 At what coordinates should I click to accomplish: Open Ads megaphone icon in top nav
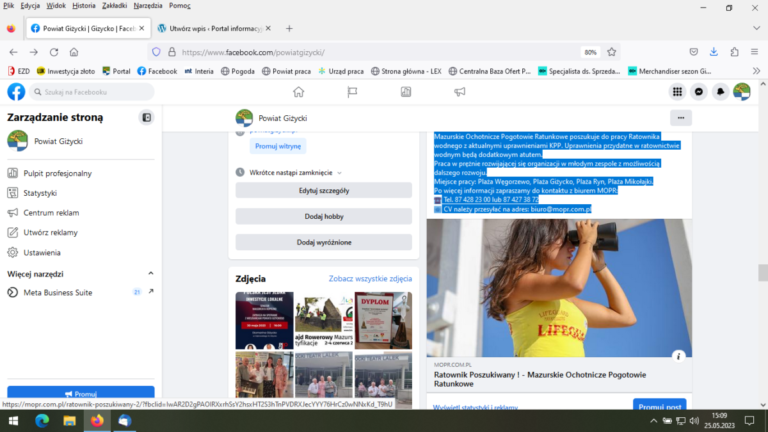click(x=459, y=92)
